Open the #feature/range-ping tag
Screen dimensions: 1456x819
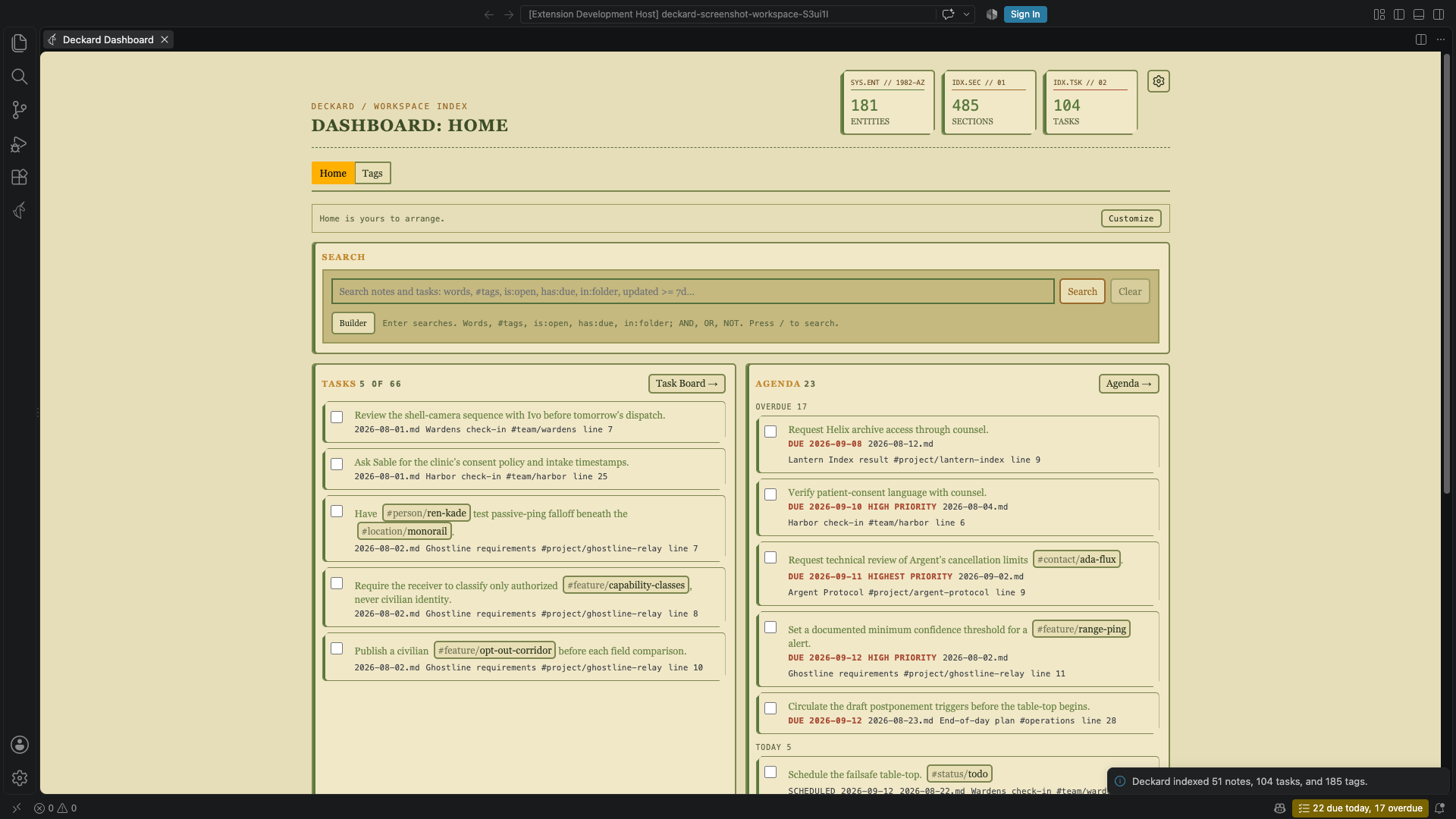pos(1081,629)
